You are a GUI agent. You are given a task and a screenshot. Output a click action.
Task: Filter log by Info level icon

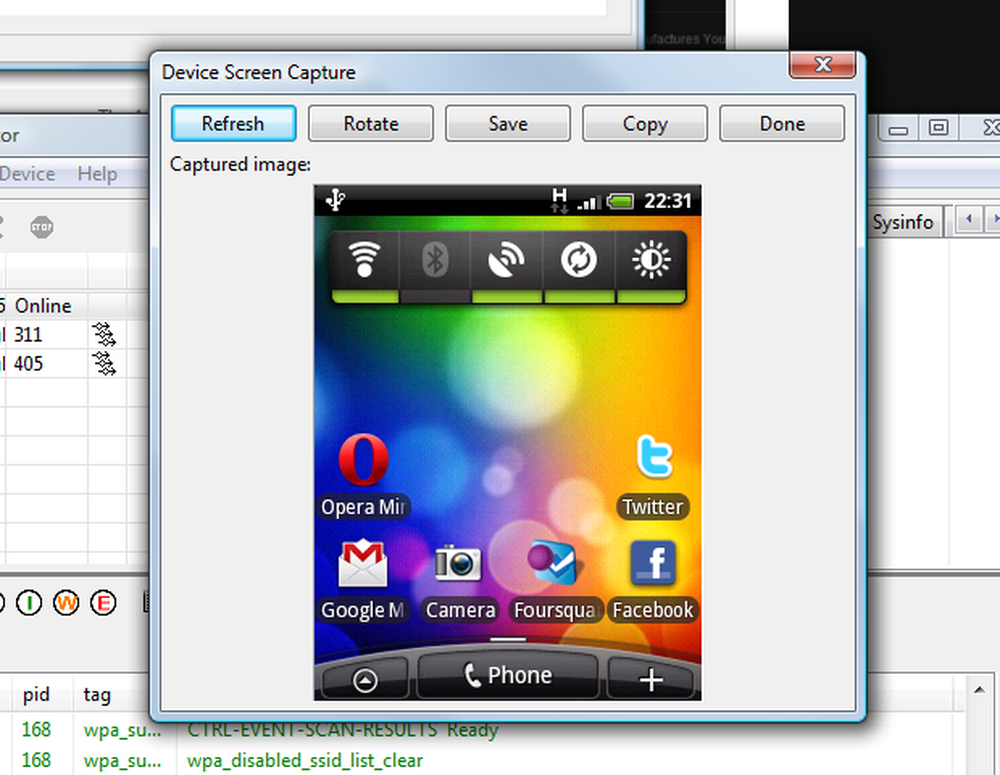pos(29,602)
